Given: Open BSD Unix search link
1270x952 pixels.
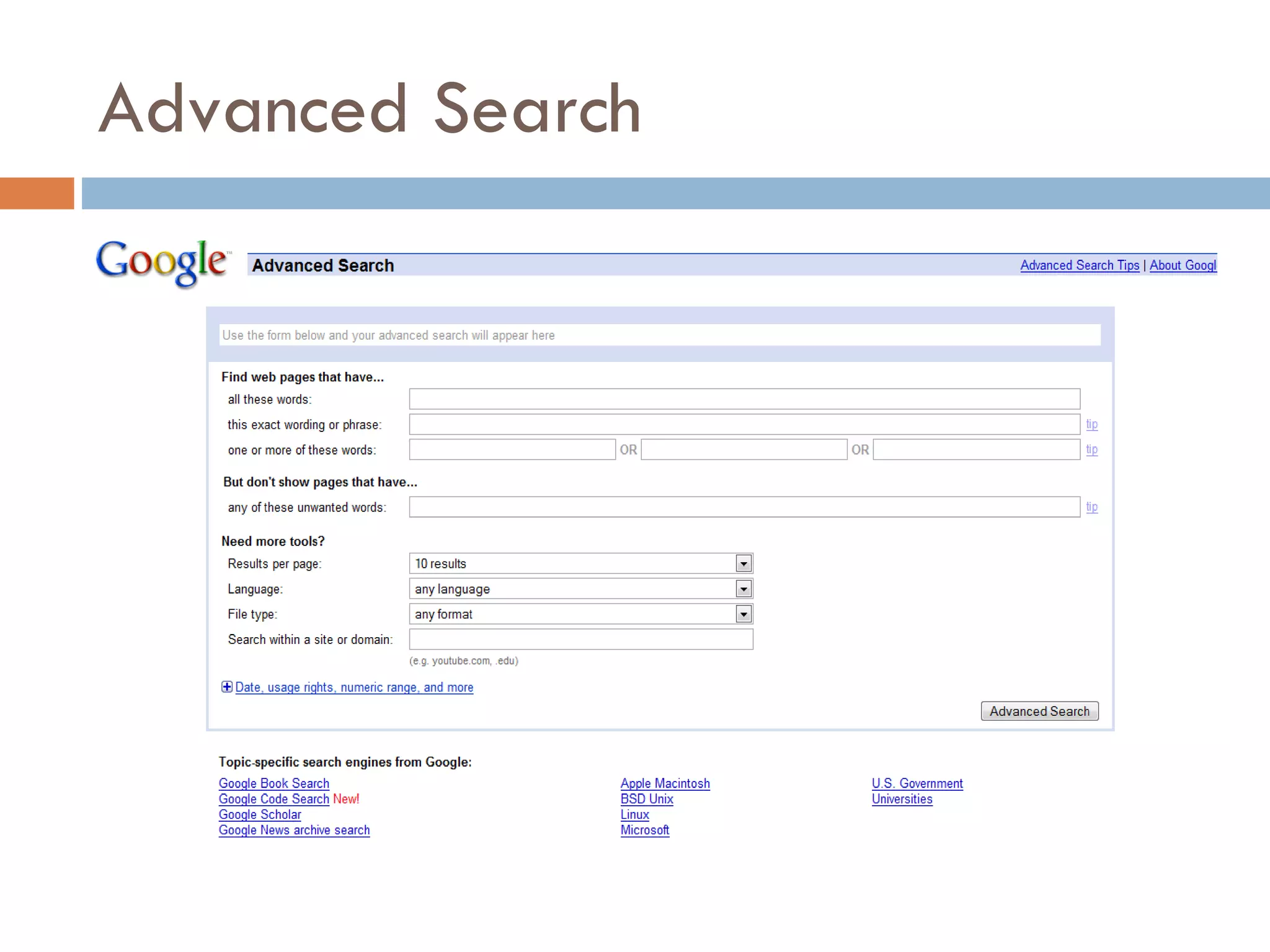Looking at the screenshot, I should (647, 799).
